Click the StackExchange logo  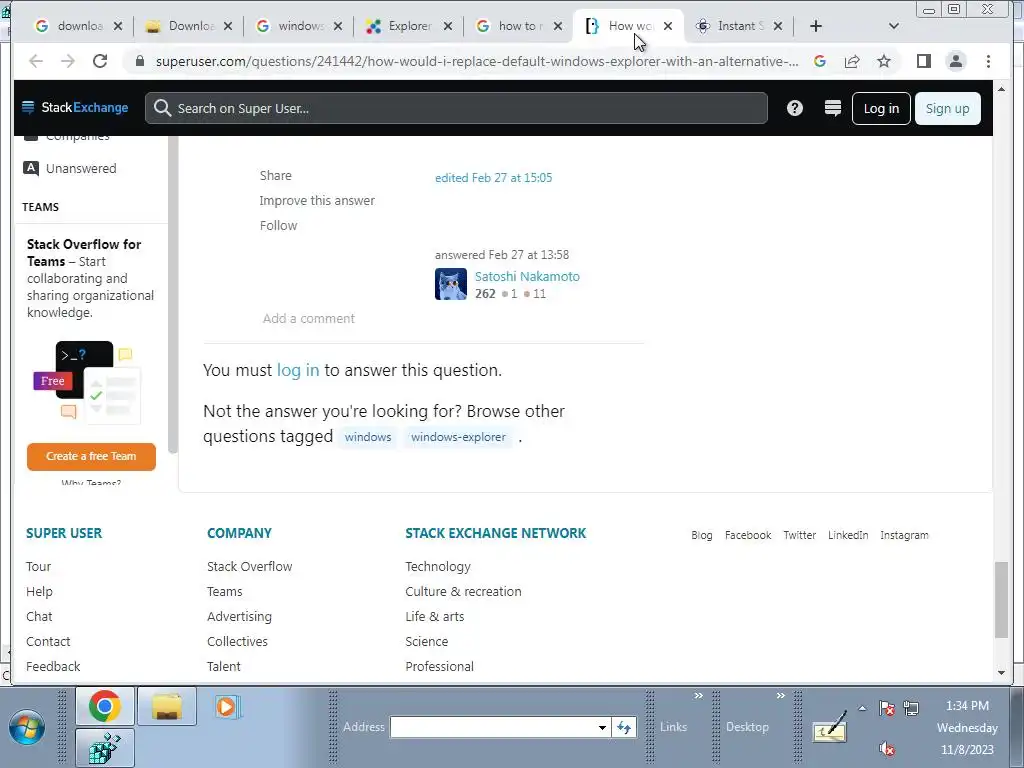click(75, 108)
